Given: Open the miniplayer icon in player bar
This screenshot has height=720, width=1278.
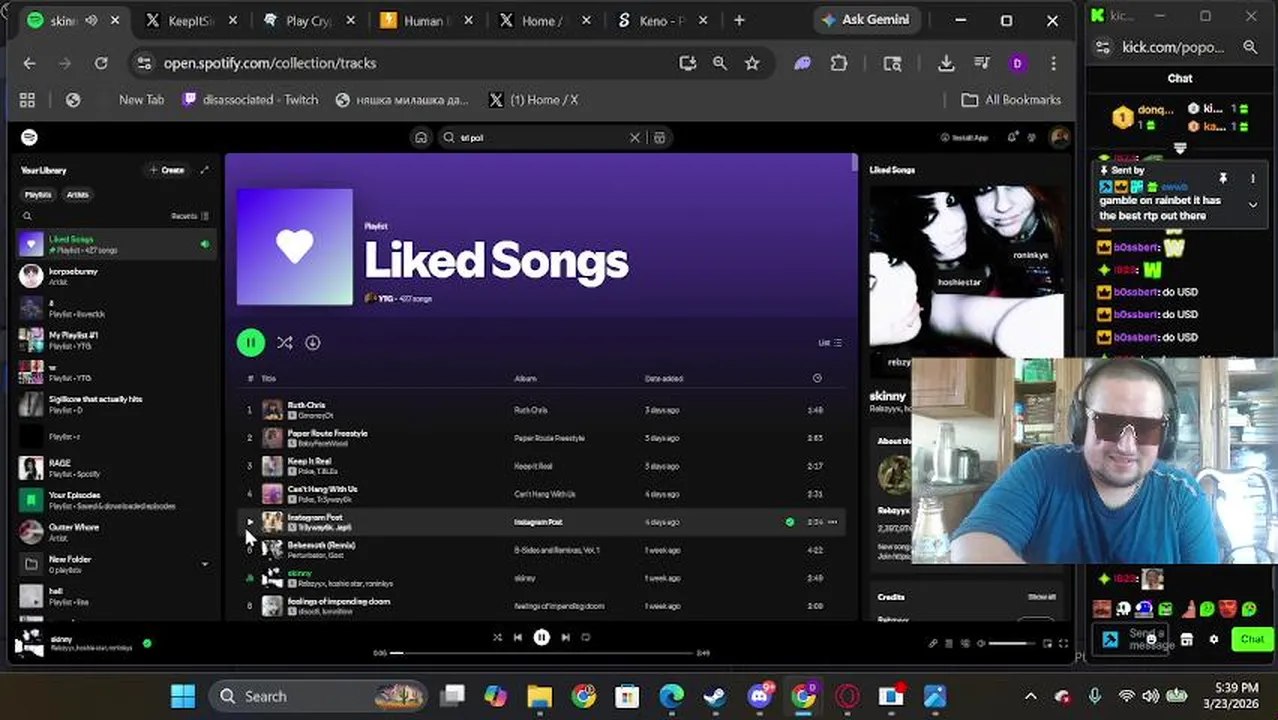Looking at the screenshot, I should (1046, 643).
